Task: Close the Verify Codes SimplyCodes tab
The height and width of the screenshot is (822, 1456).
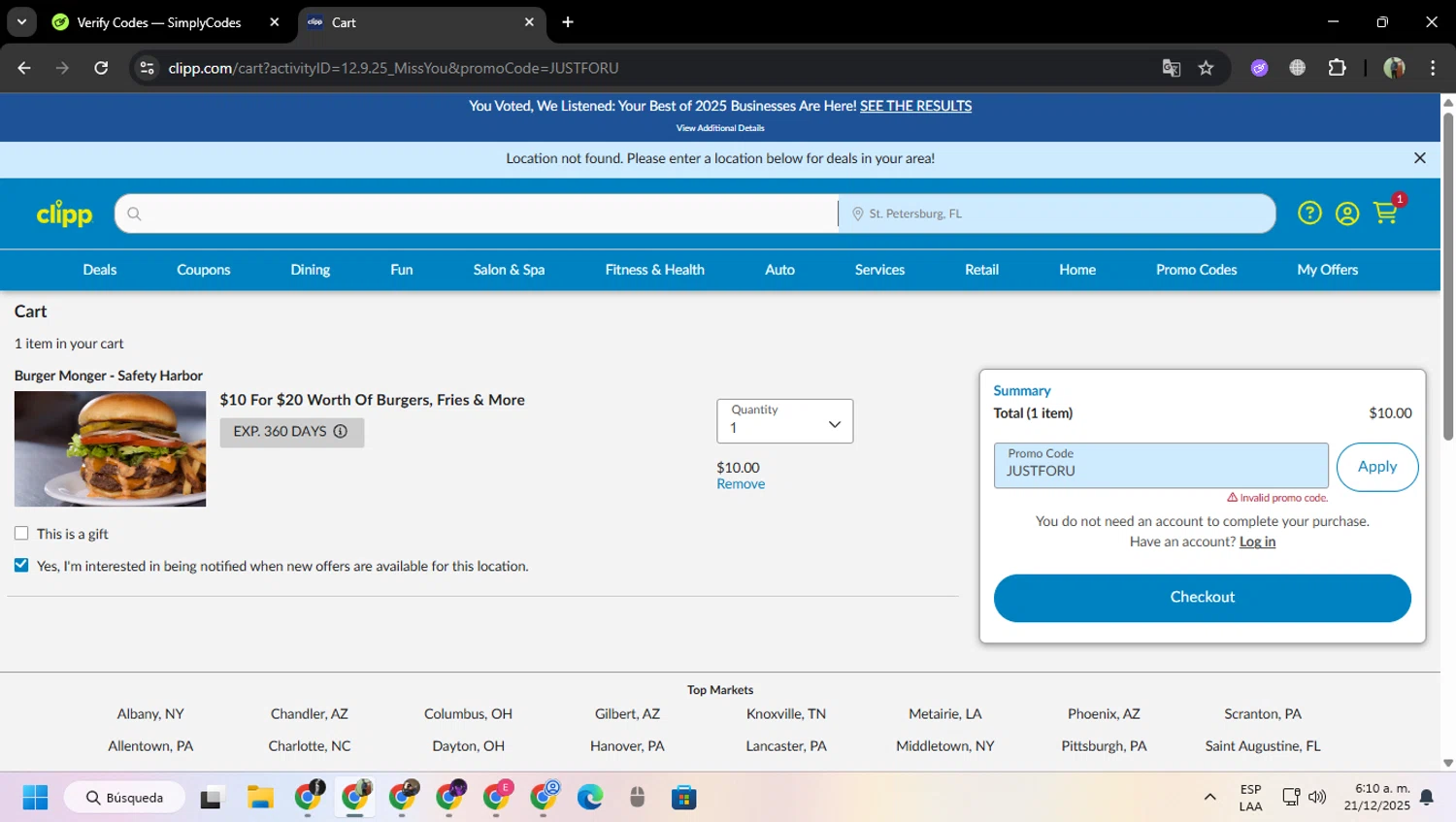Action: click(x=275, y=22)
